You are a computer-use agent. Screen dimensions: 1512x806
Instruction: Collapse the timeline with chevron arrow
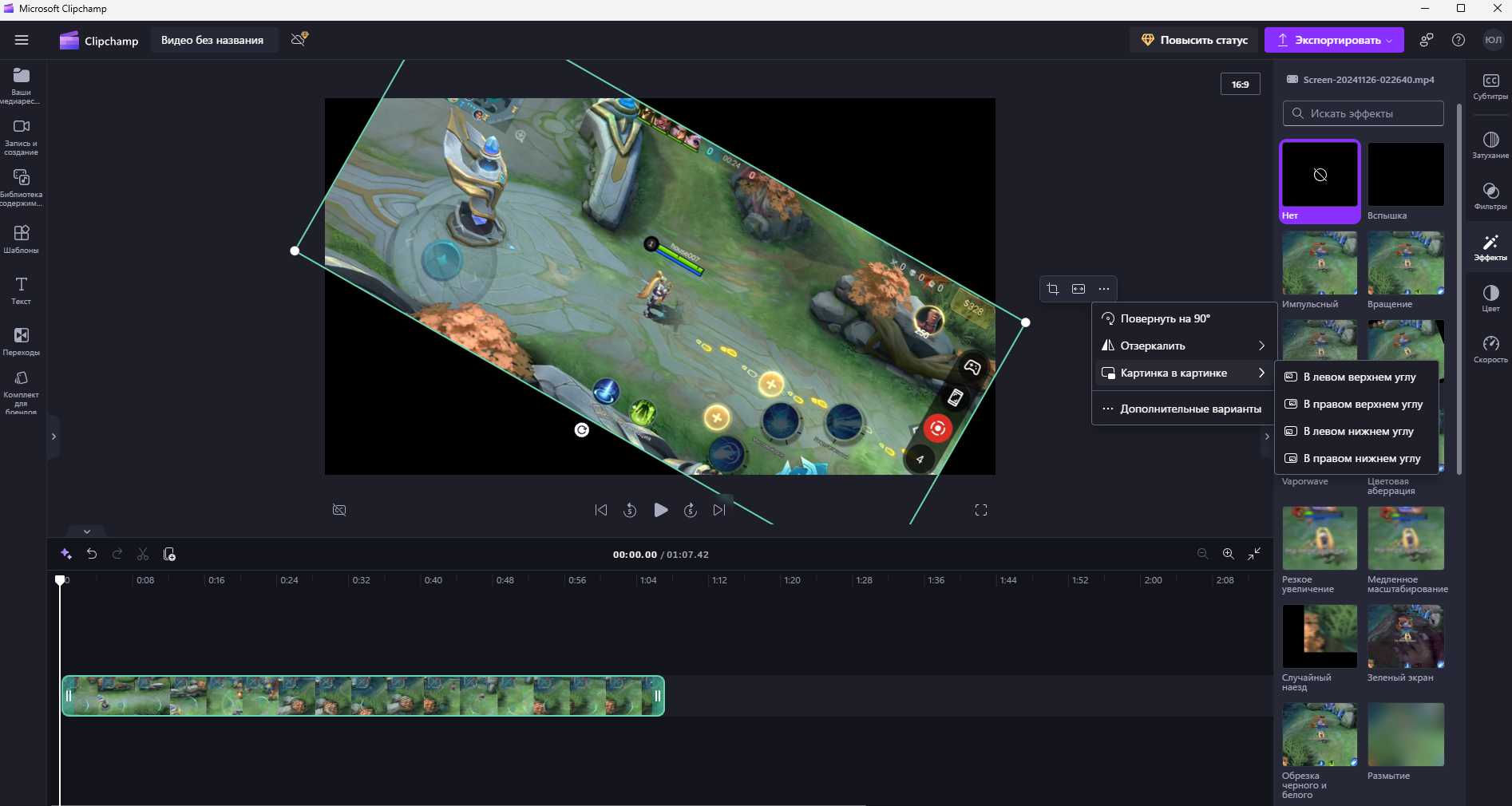(x=87, y=531)
